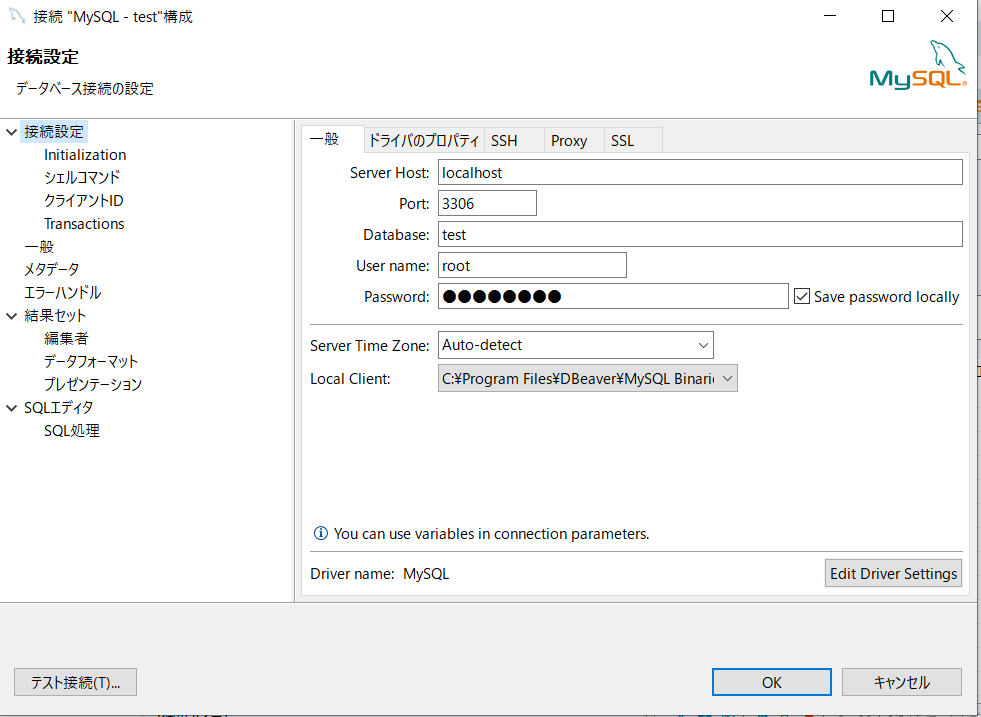
Task: Click into the Password field
Action: point(613,296)
